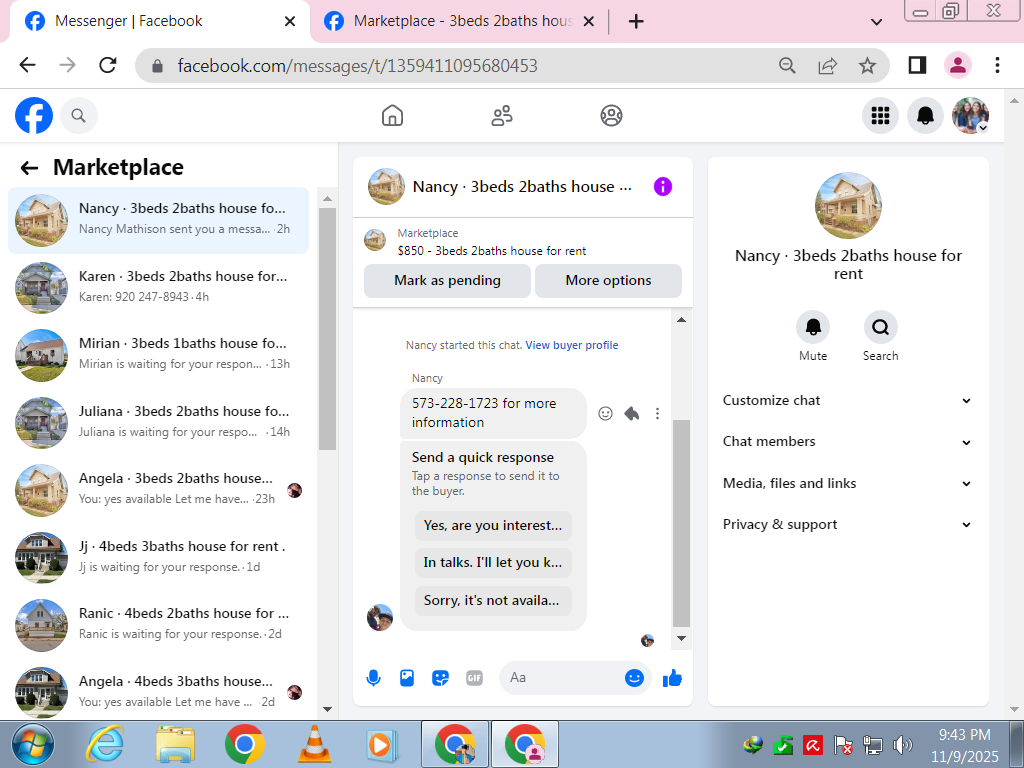
Task: Open Mirian's 3beds 1baths conversation
Action: point(159,355)
